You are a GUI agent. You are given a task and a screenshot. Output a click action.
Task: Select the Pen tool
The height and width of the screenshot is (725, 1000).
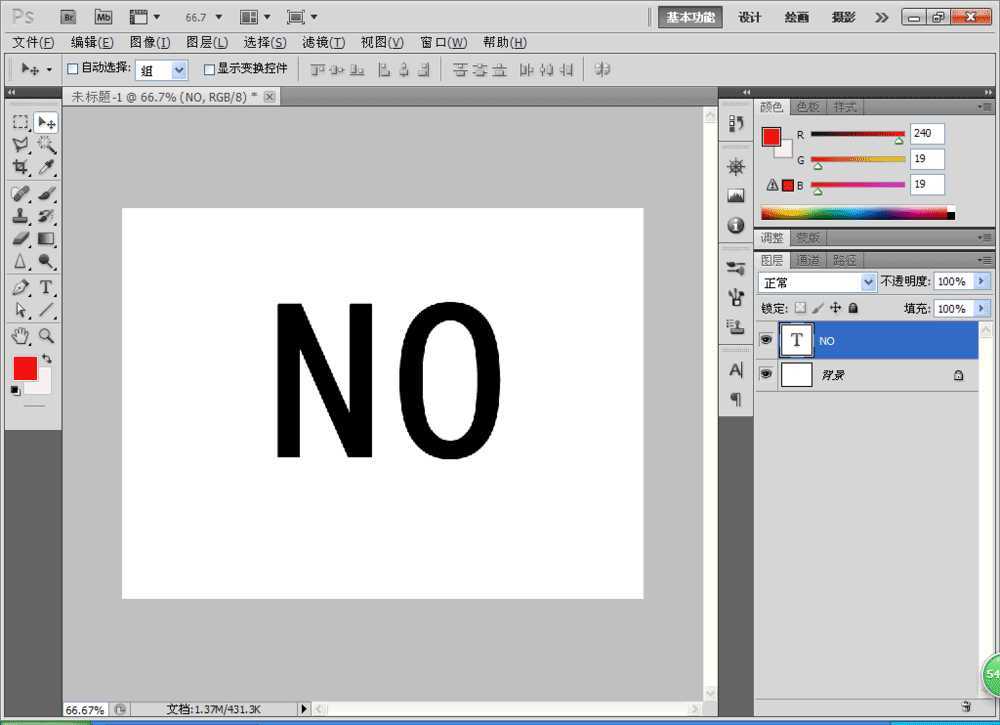tap(20, 287)
